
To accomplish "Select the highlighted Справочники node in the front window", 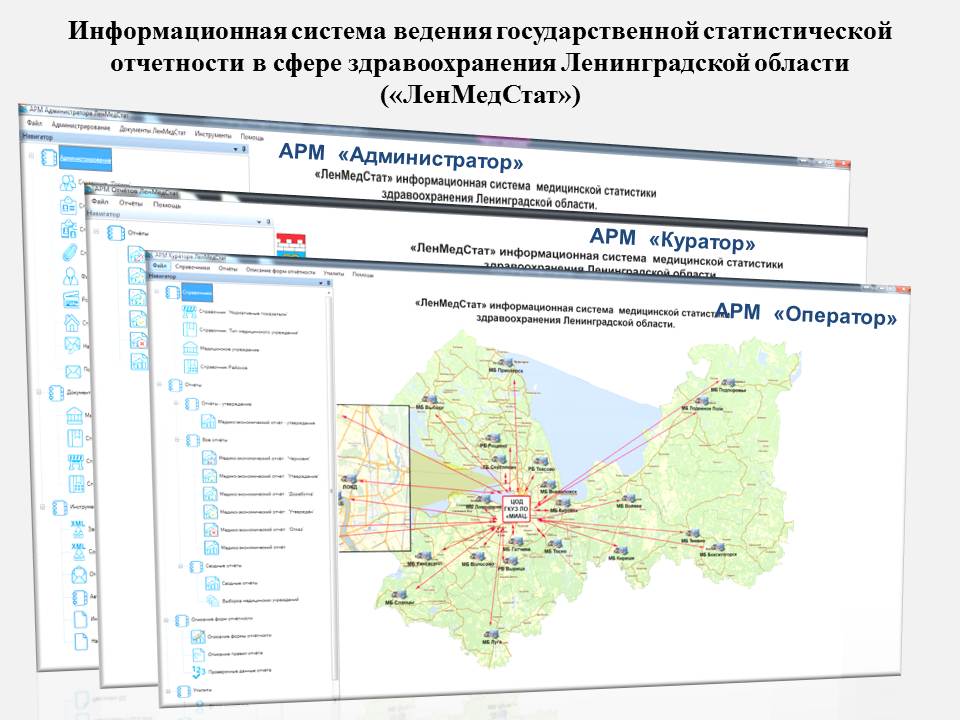I will click(197, 293).
